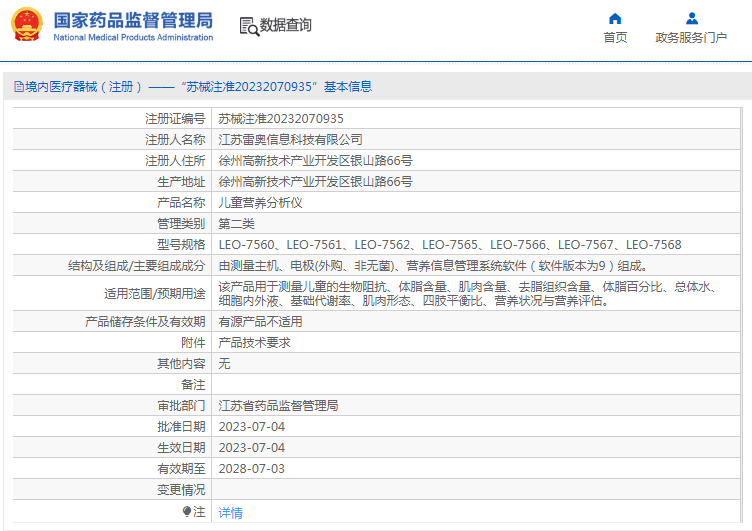This screenshot has width=752, height=531.
Task: Click 有源产品不适用 storage condition value
Action: [x=260, y=322]
